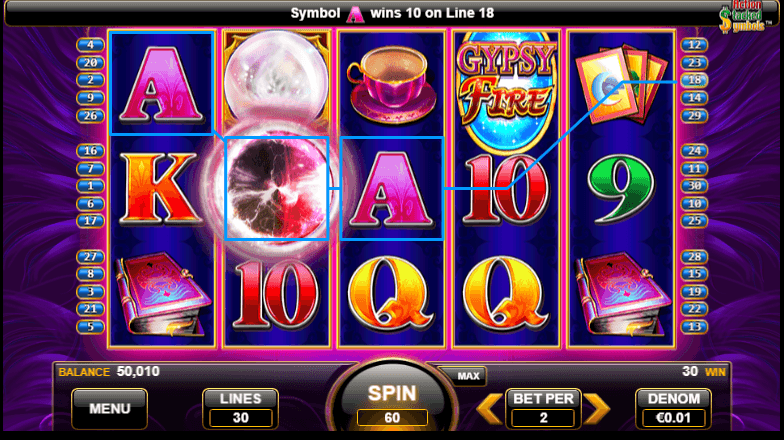Open the LINES setting
Image resolution: width=784 pixels, height=440 pixels.
pos(240,409)
